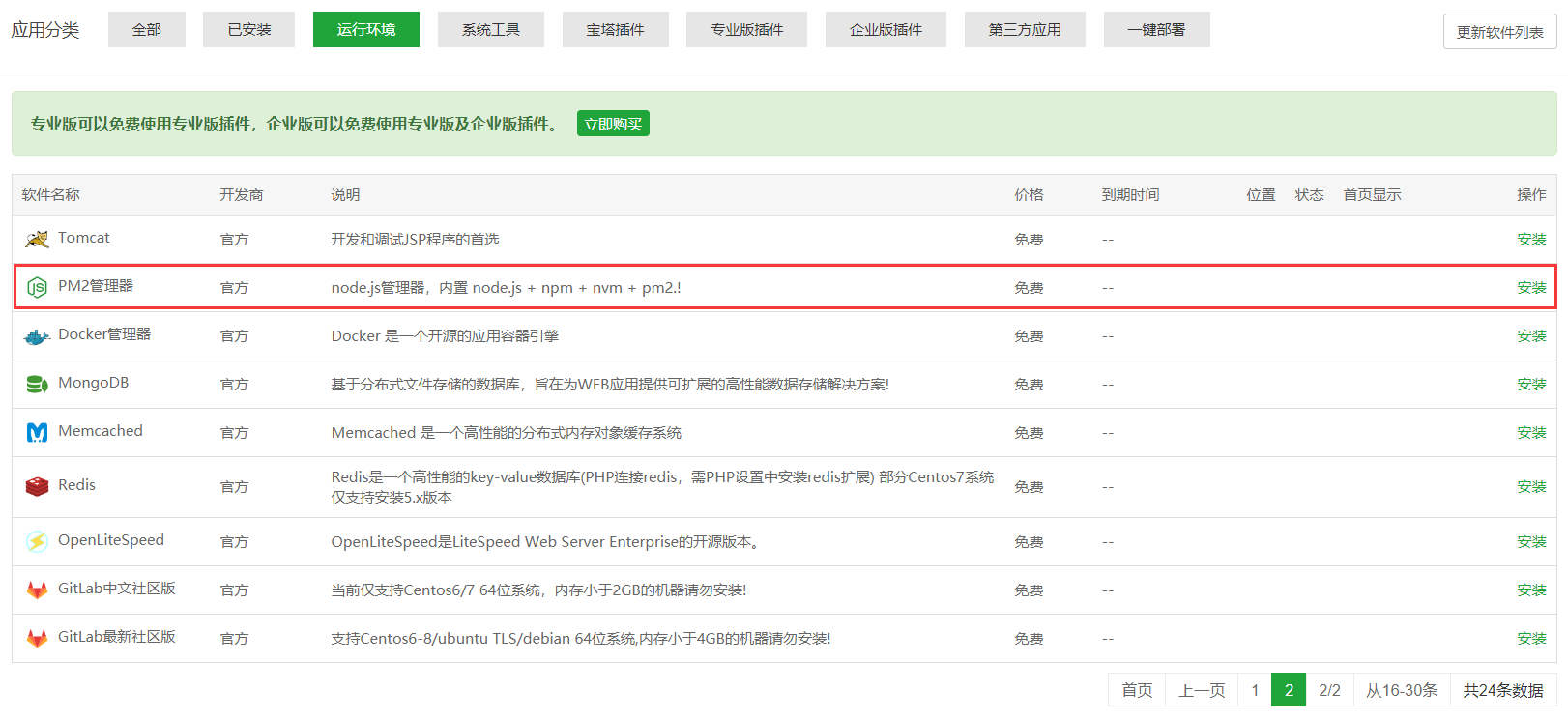Click the 更新软件列表 button
1568x720 pixels.
click(1500, 32)
